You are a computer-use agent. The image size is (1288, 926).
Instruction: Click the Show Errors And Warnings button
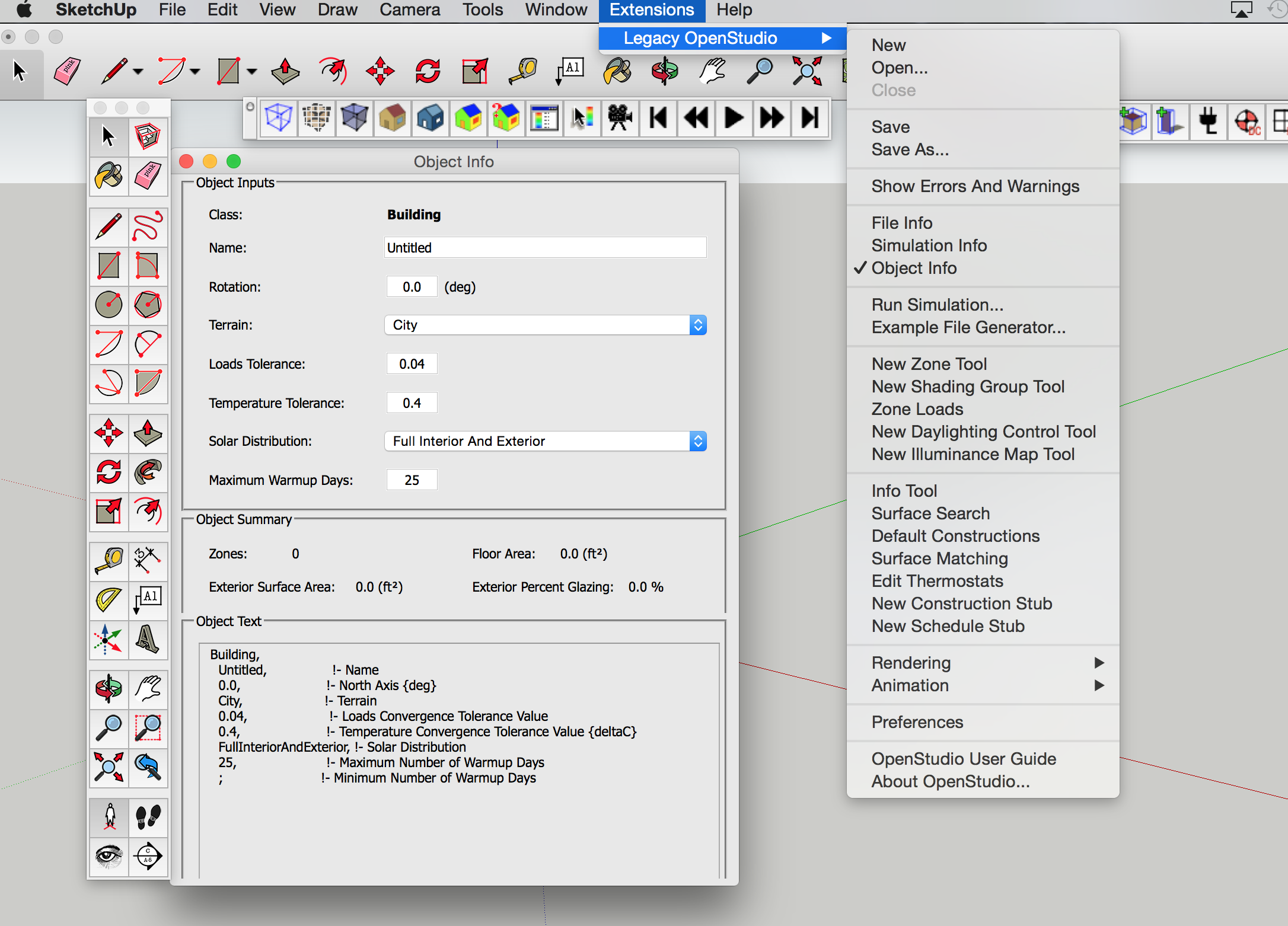[975, 187]
